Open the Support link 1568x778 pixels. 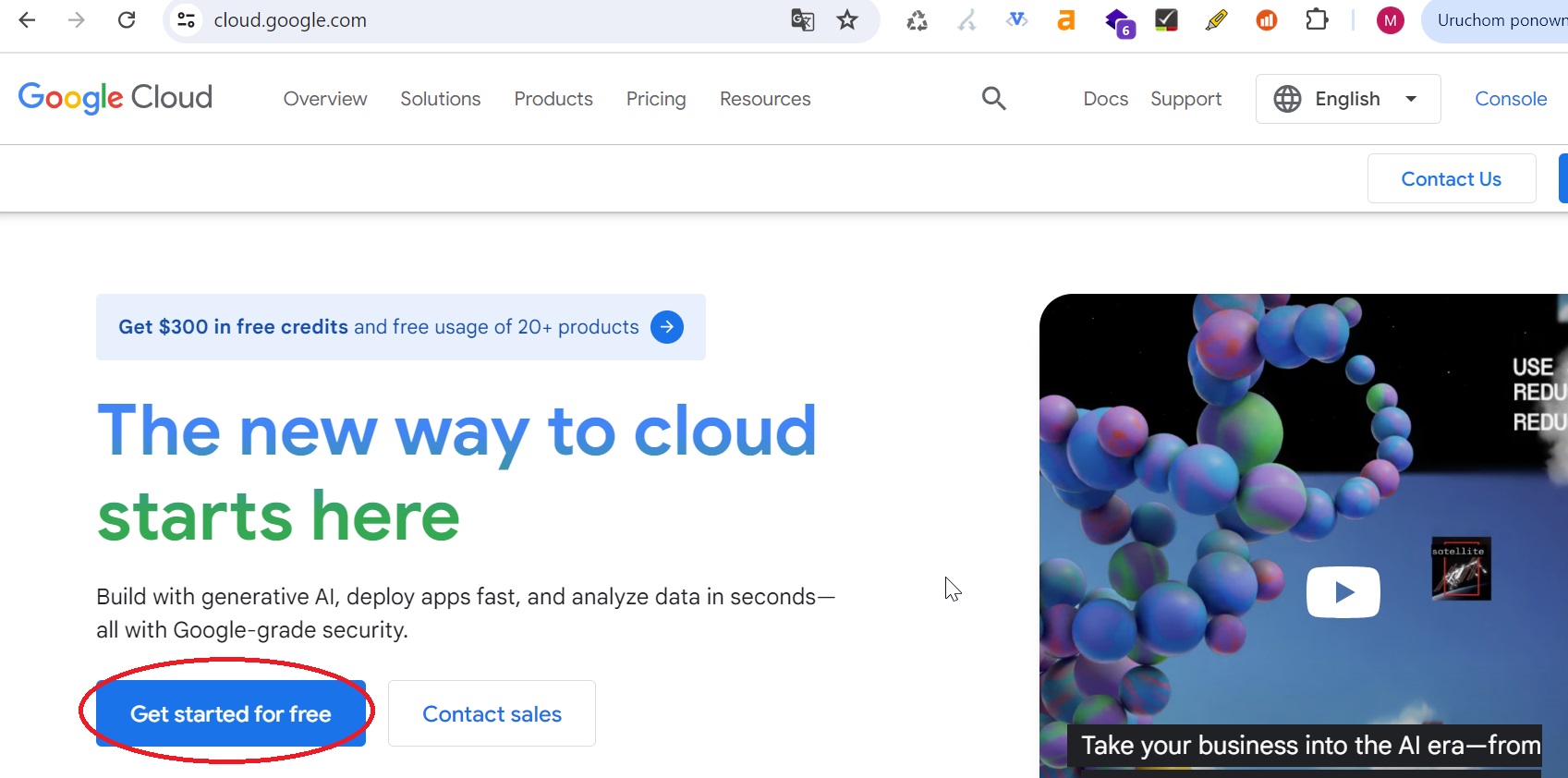1186,99
